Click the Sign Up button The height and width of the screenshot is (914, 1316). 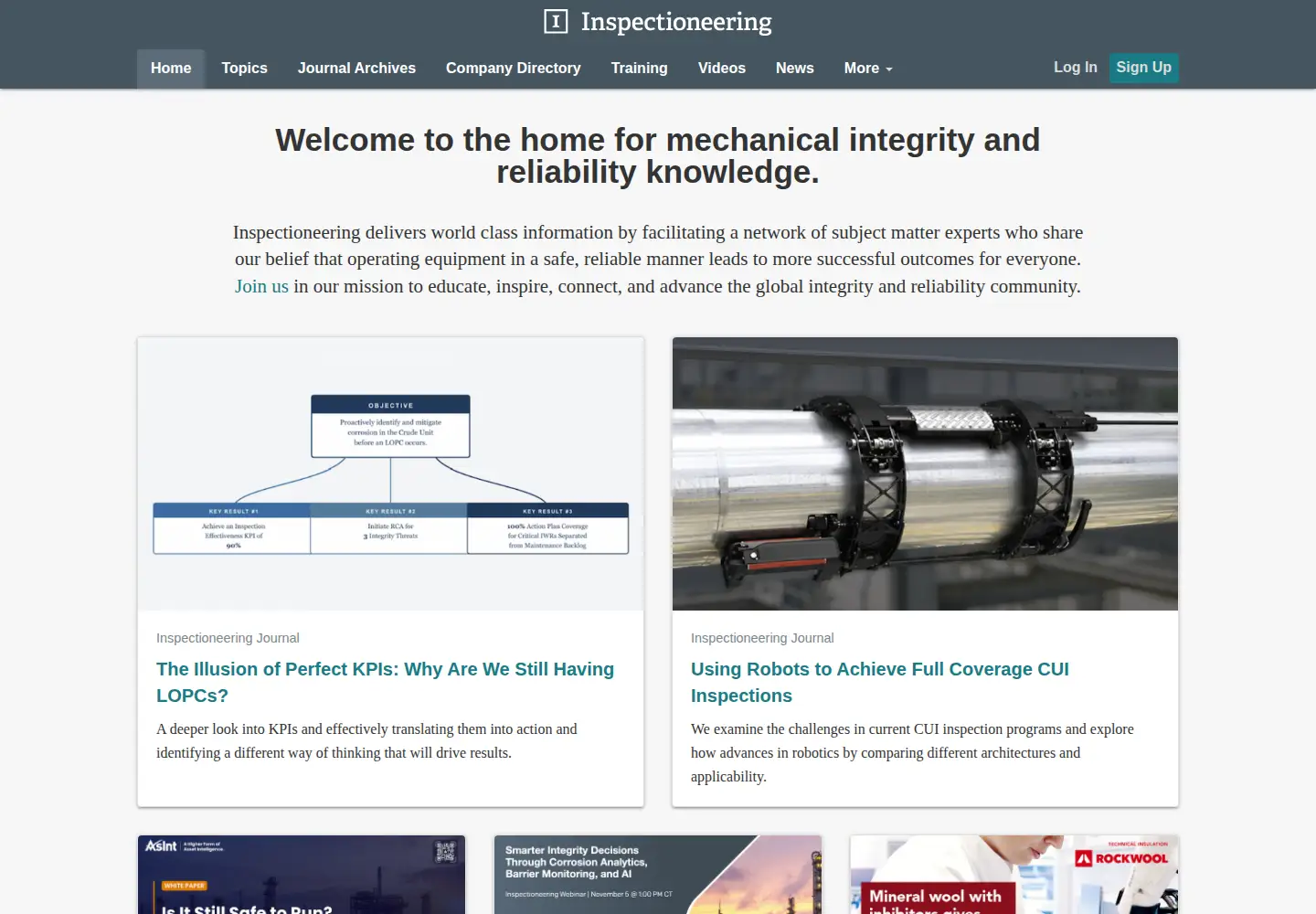1143,68
